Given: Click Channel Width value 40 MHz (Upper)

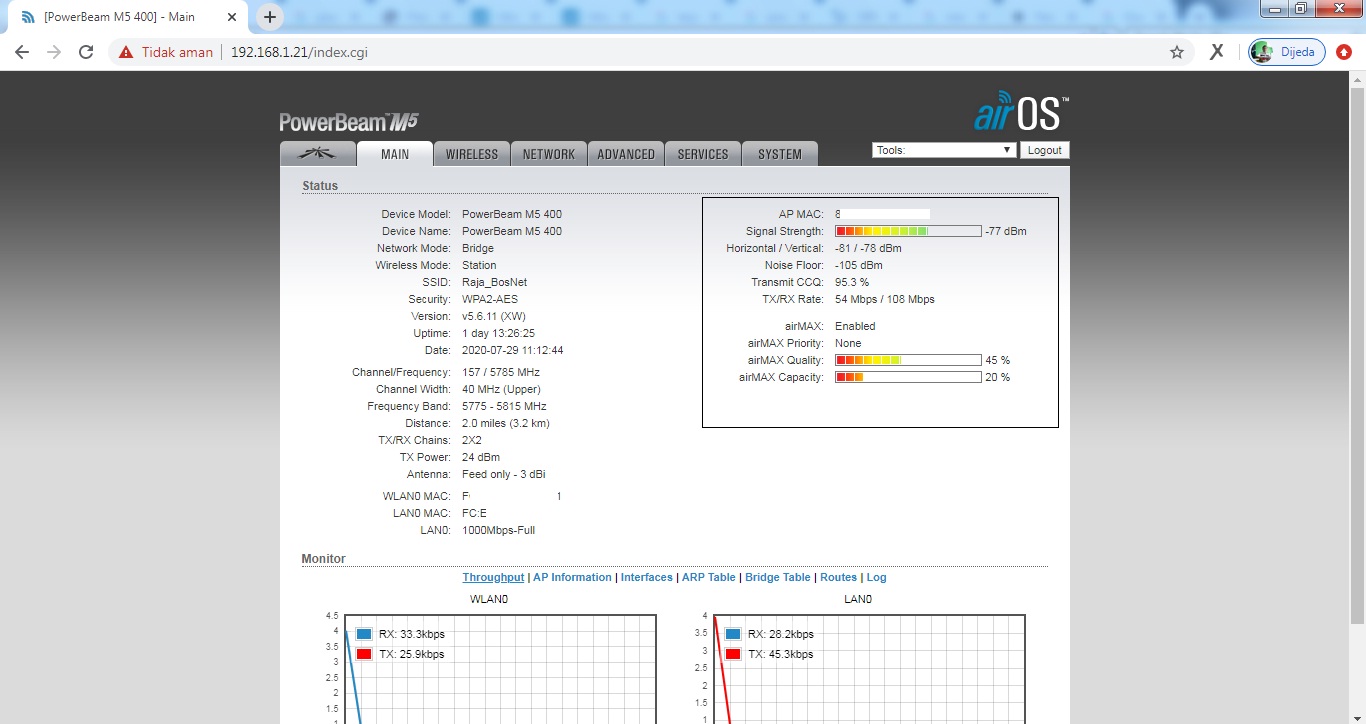Looking at the screenshot, I should [x=501, y=389].
